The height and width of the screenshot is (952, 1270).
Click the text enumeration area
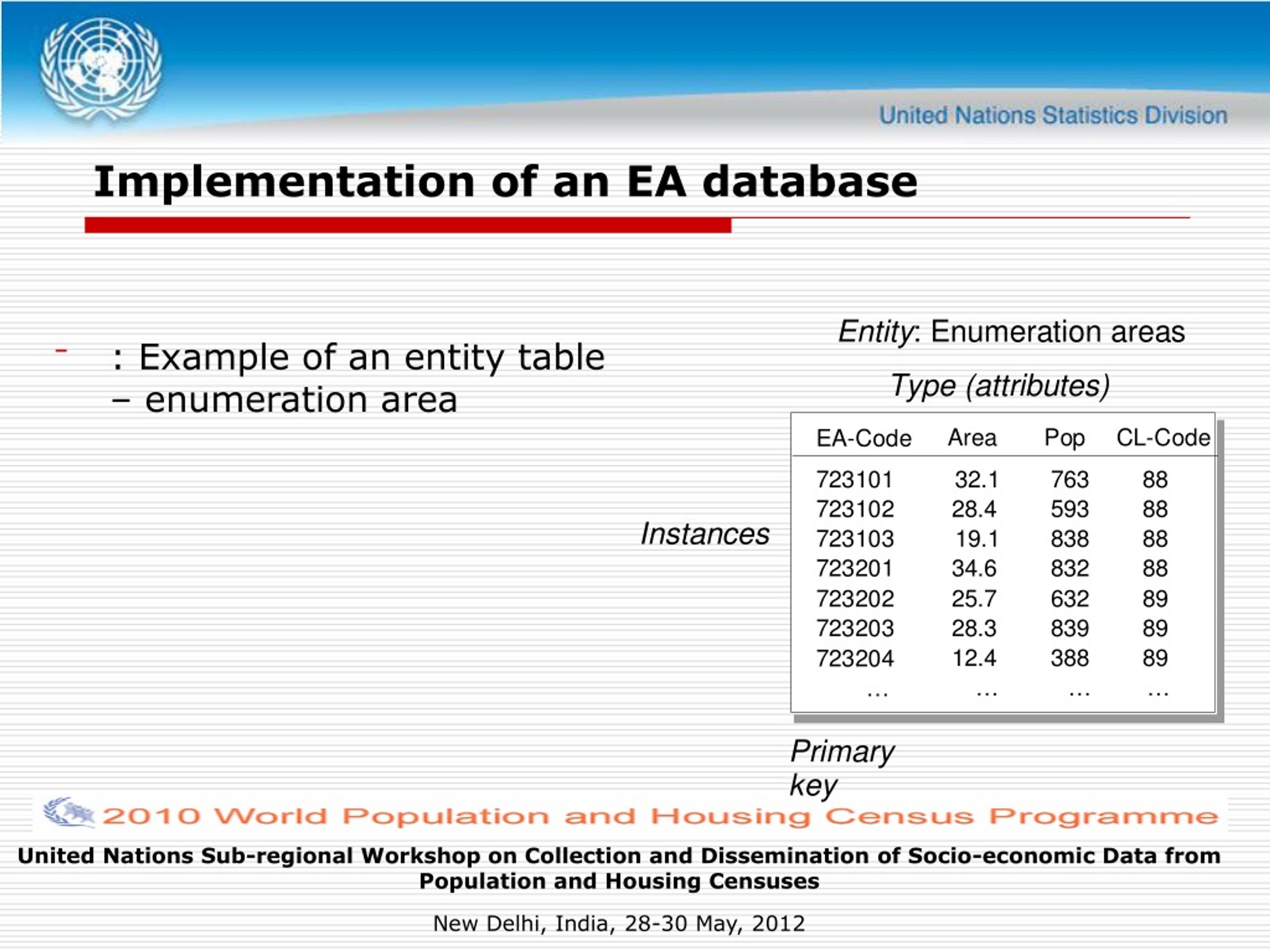(301, 400)
